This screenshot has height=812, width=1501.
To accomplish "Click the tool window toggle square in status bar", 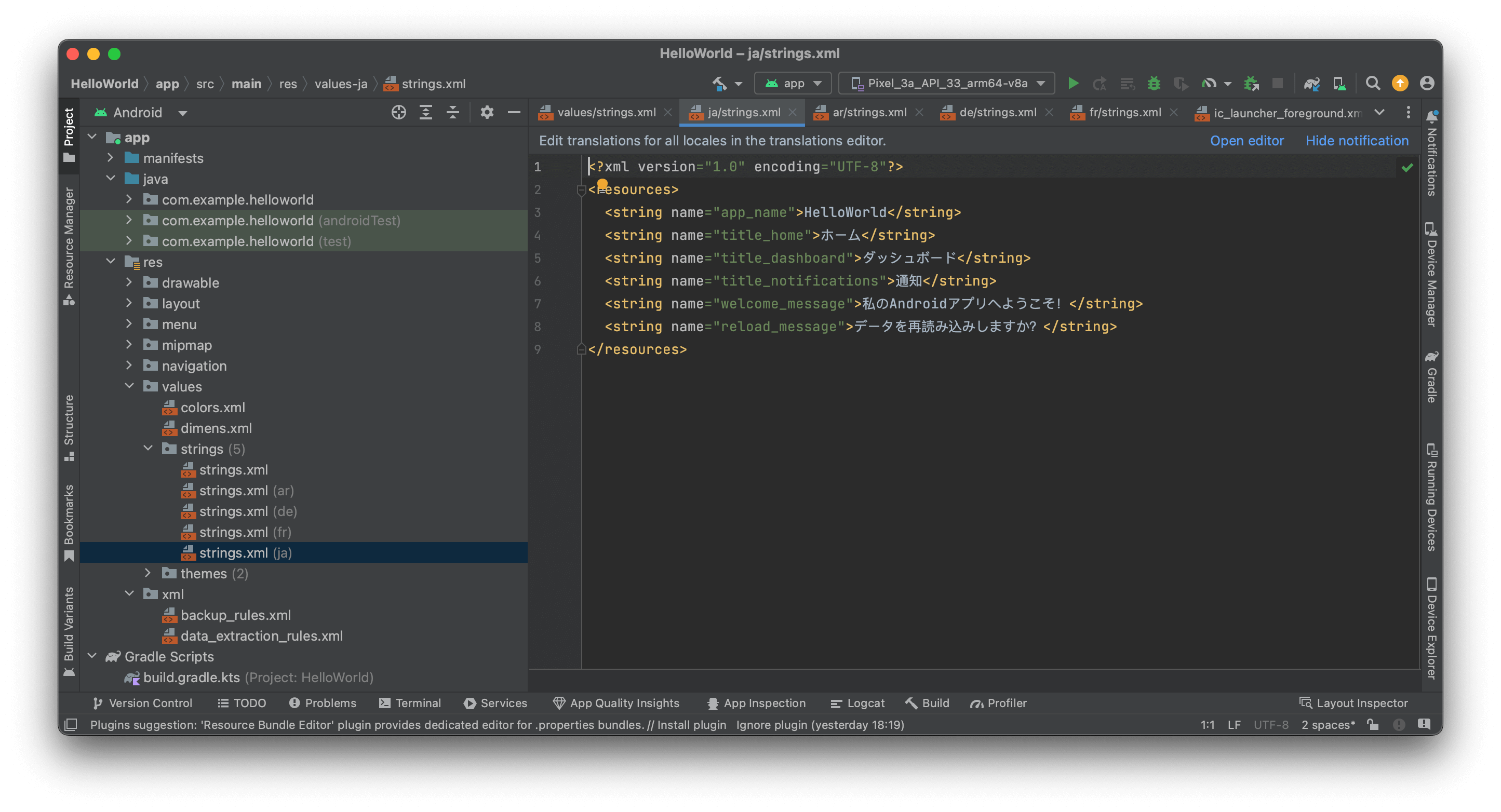I will coord(71,725).
